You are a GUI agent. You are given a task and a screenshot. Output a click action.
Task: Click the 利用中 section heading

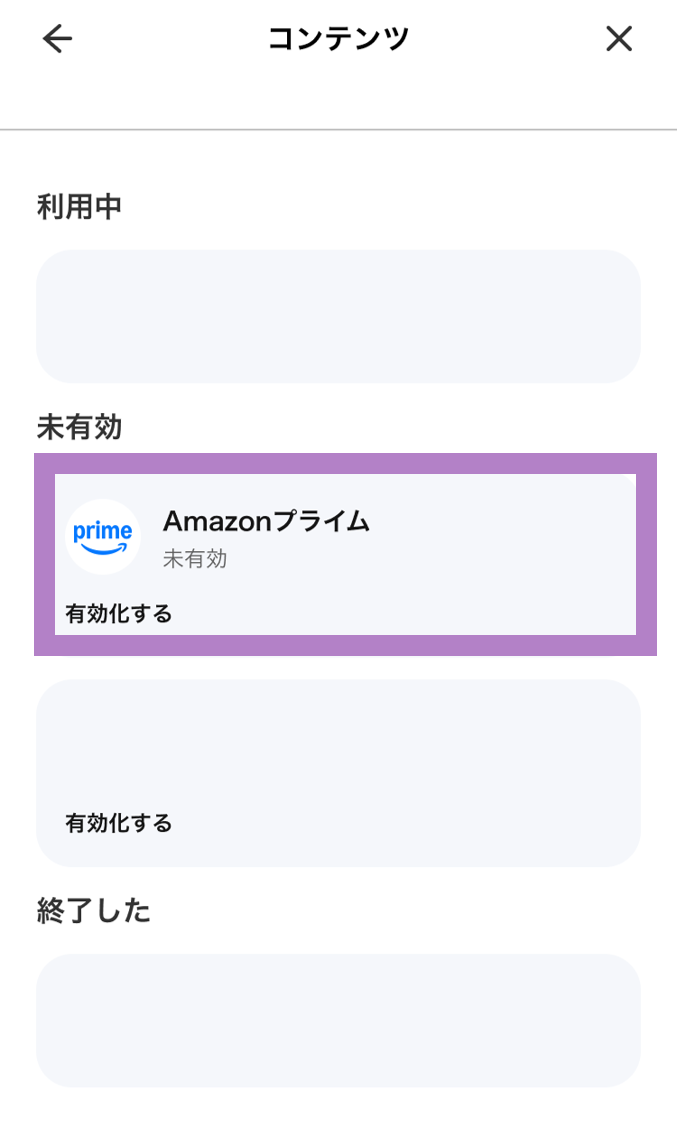coord(79,207)
